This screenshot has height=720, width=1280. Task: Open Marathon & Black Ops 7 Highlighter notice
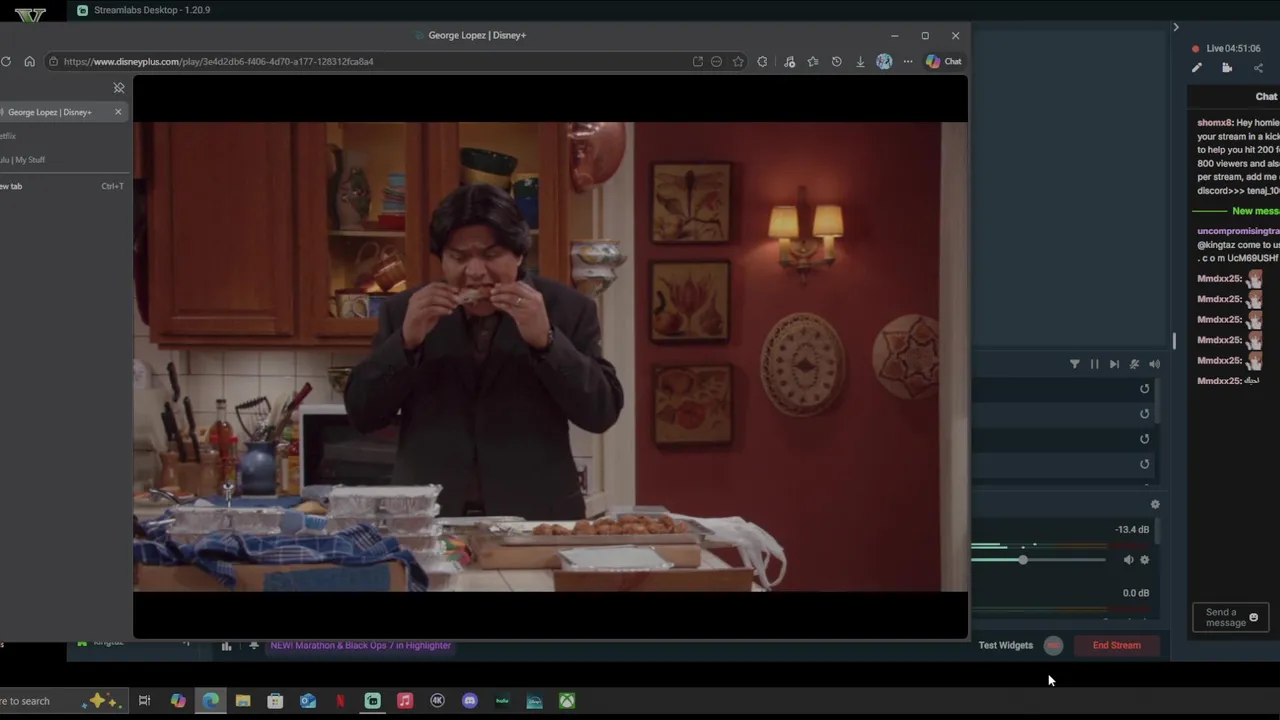(360, 645)
